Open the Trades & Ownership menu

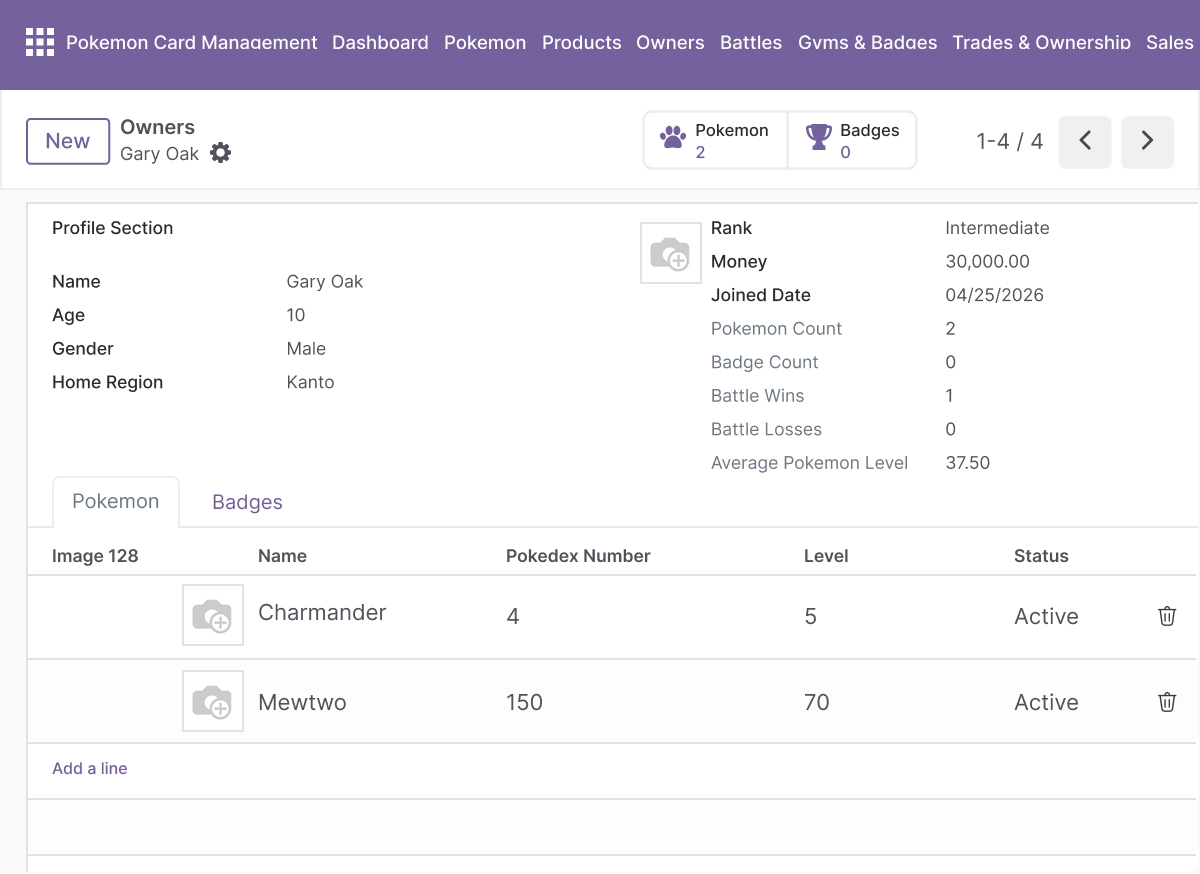[x=1042, y=42]
